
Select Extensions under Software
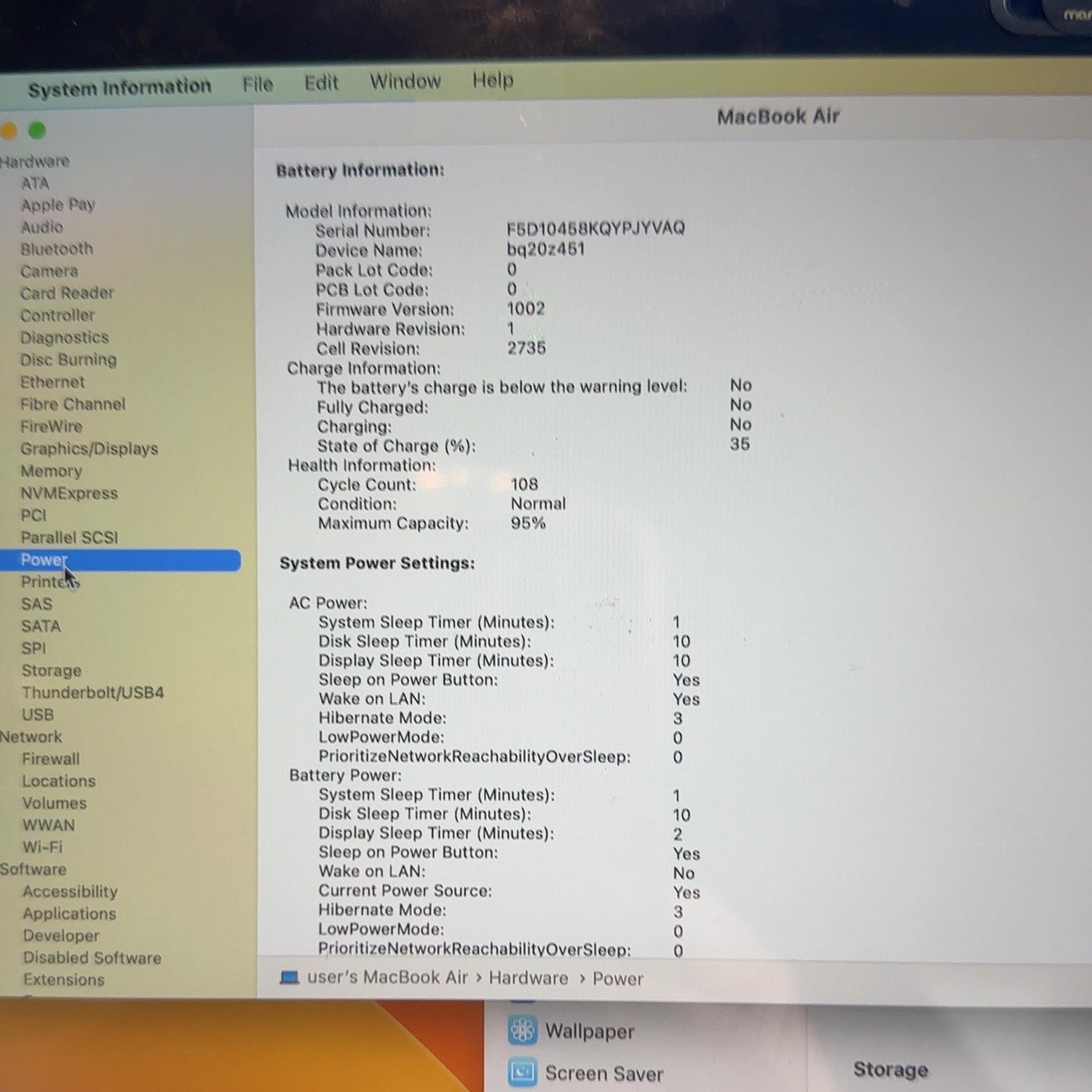[x=64, y=980]
